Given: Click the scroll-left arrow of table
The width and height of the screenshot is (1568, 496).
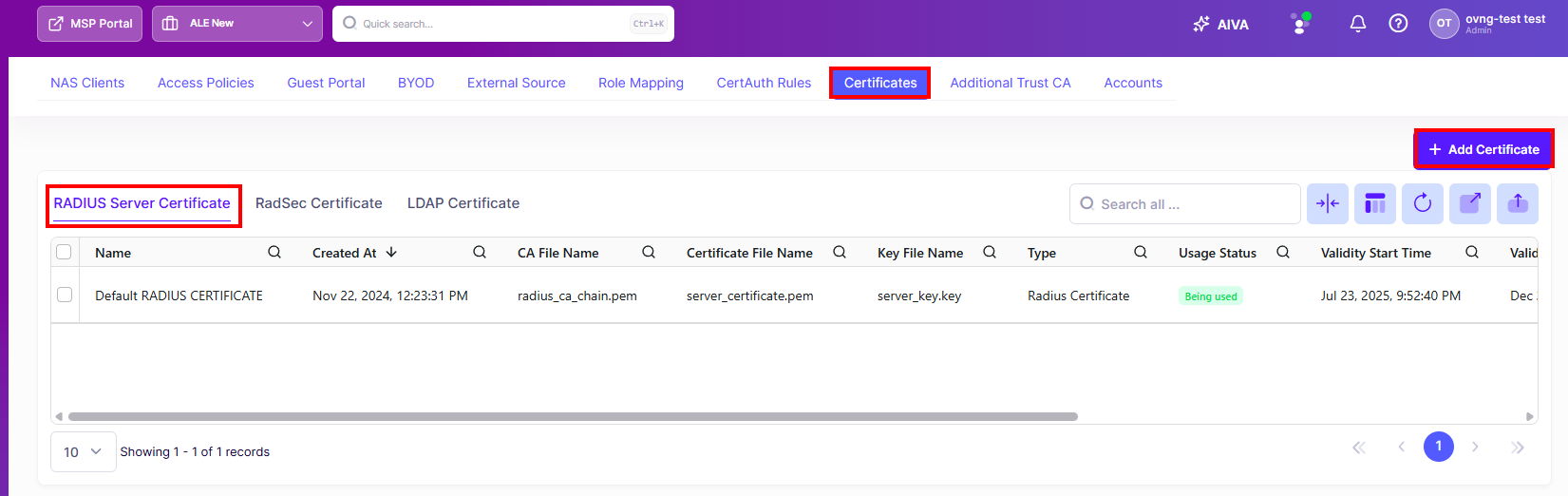Looking at the screenshot, I should 59,416.
